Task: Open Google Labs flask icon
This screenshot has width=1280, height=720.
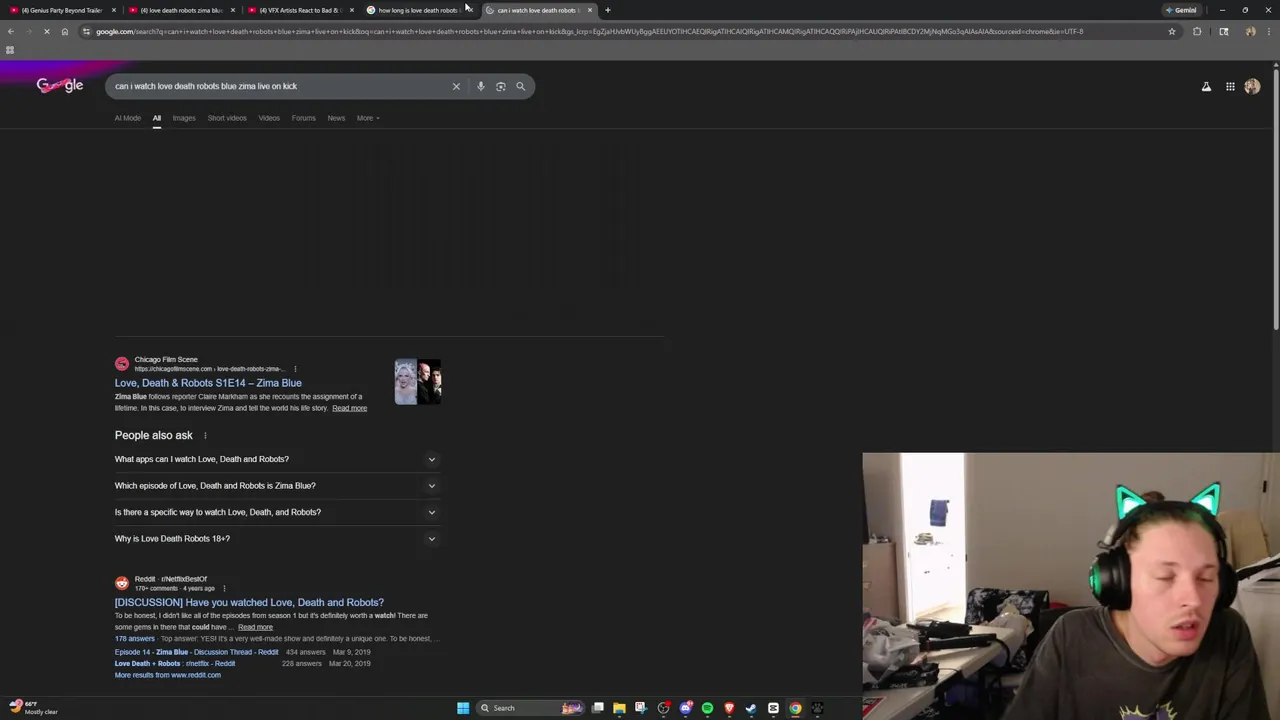Action: click(x=1206, y=87)
